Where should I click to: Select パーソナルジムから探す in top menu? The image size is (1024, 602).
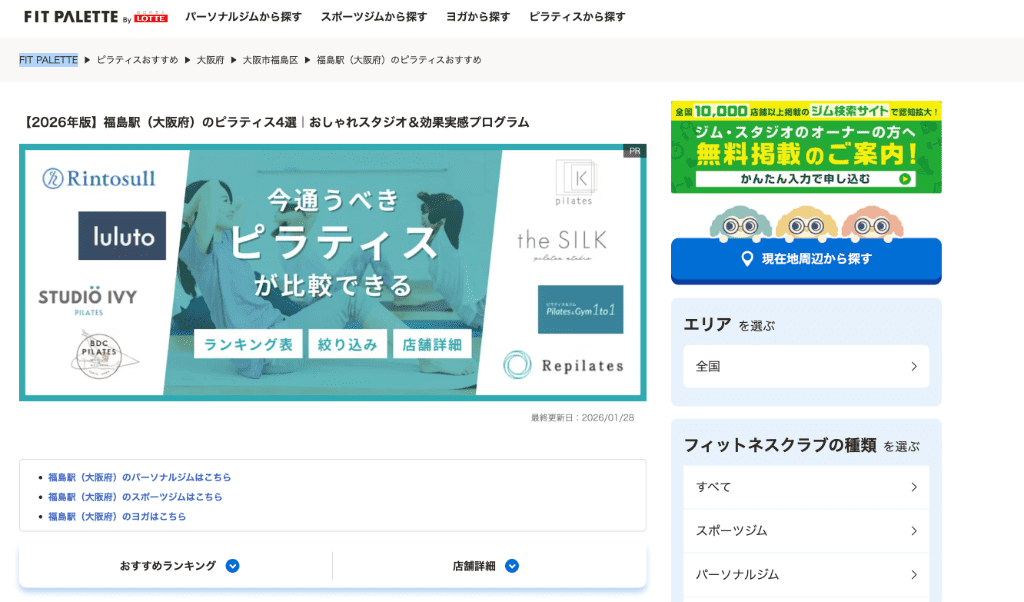pos(243,17)
